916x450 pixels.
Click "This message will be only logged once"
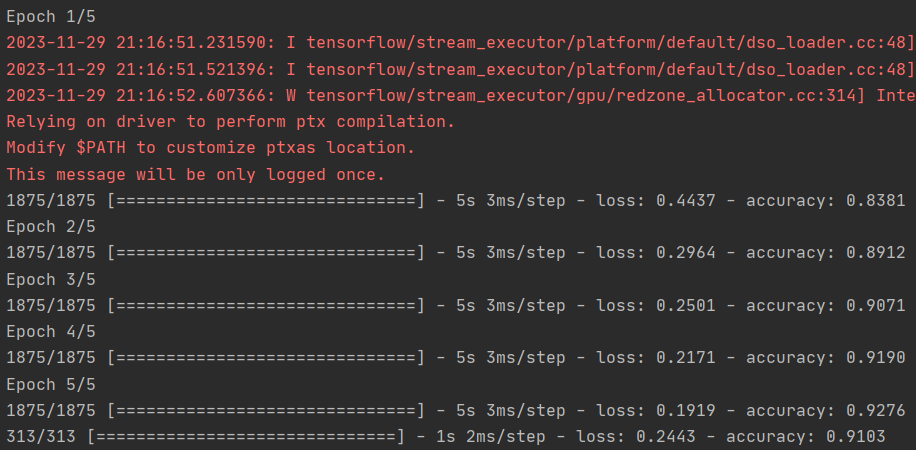pos(195,174)
